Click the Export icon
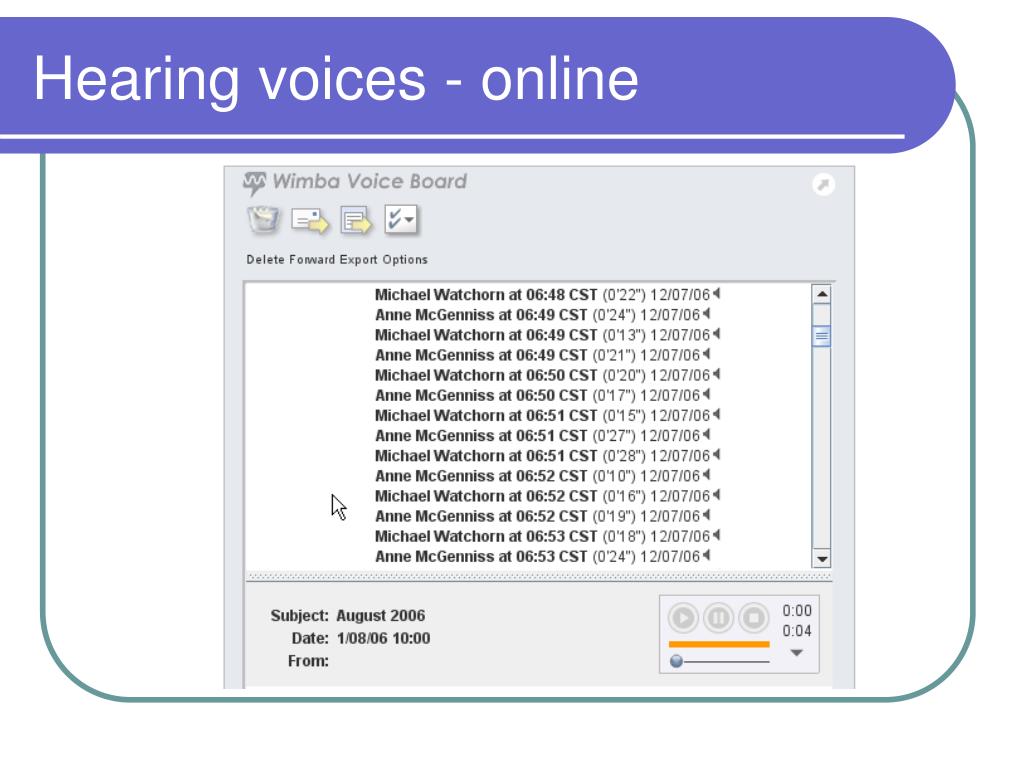The width and height of the screenshot is (1024, 768). point(356,220)
